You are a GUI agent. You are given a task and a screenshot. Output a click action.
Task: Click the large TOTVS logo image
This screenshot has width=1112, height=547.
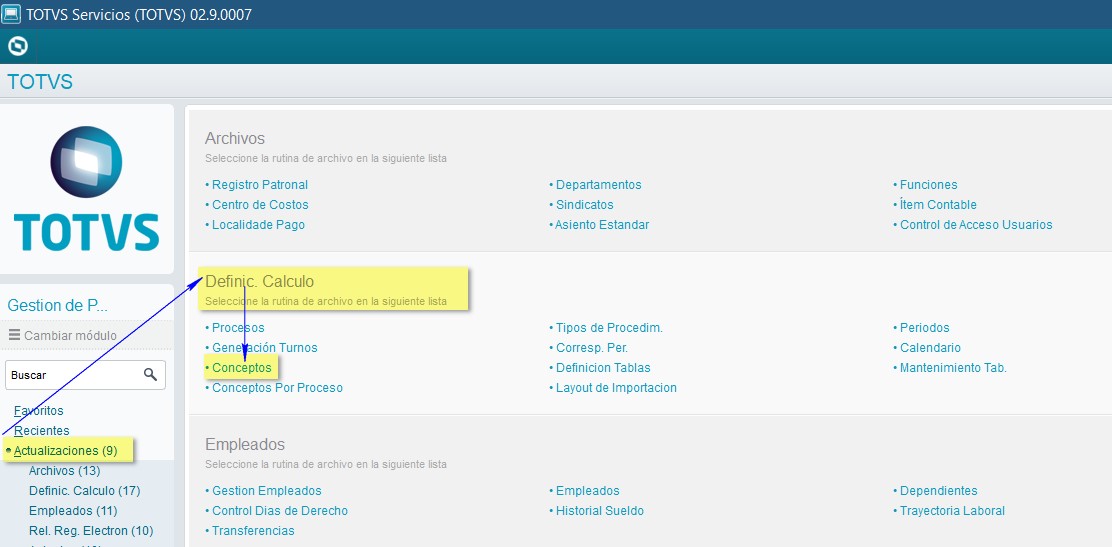(x=87, y=189)
